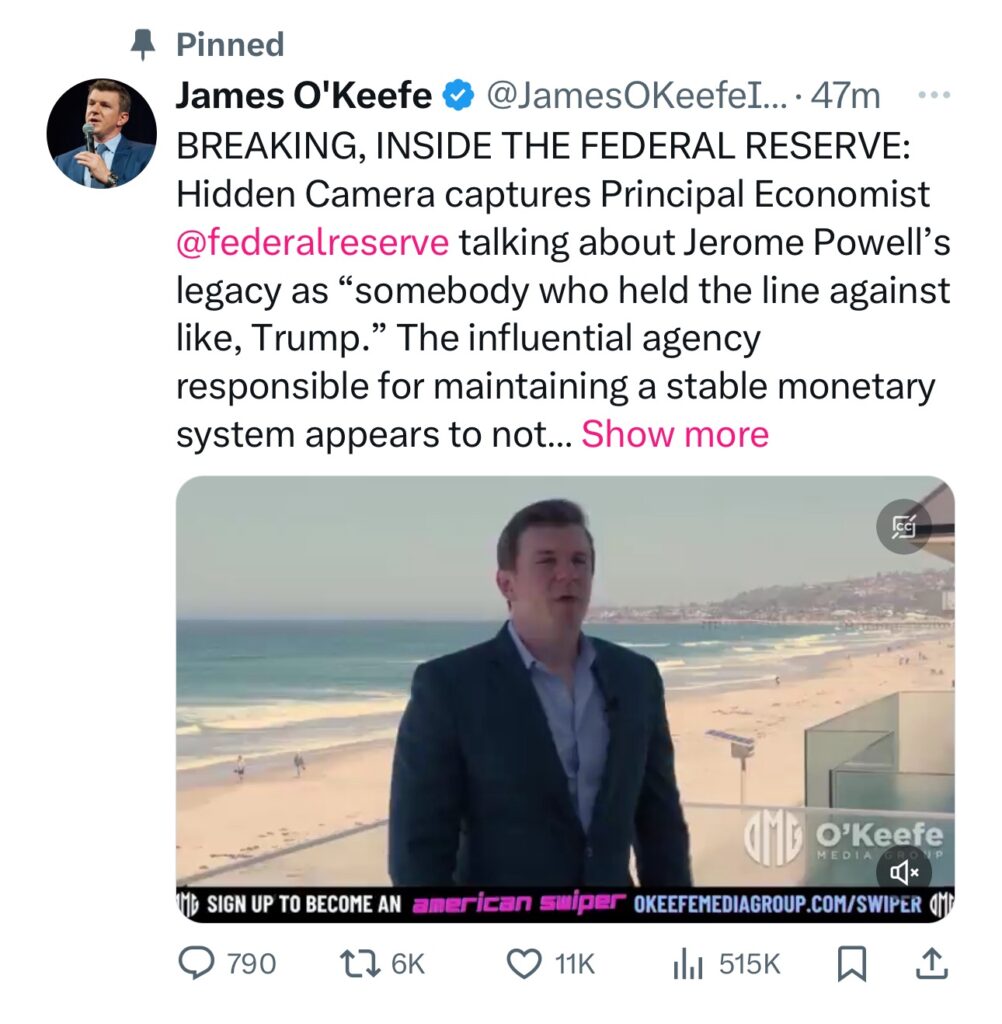Unmute the video sound
This screenshot has height=1024, width=1002.
point(904,873)
